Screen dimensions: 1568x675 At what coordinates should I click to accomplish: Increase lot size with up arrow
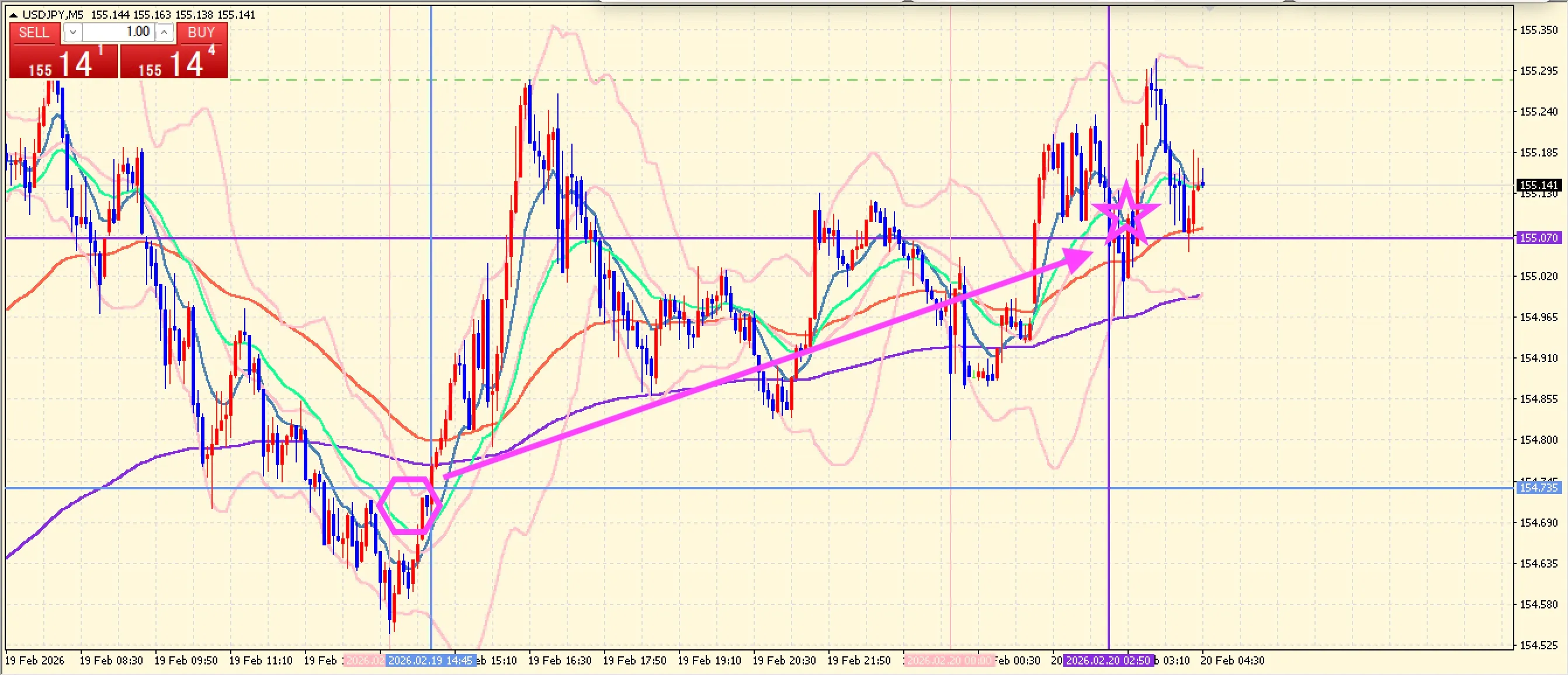coord(164,33)
